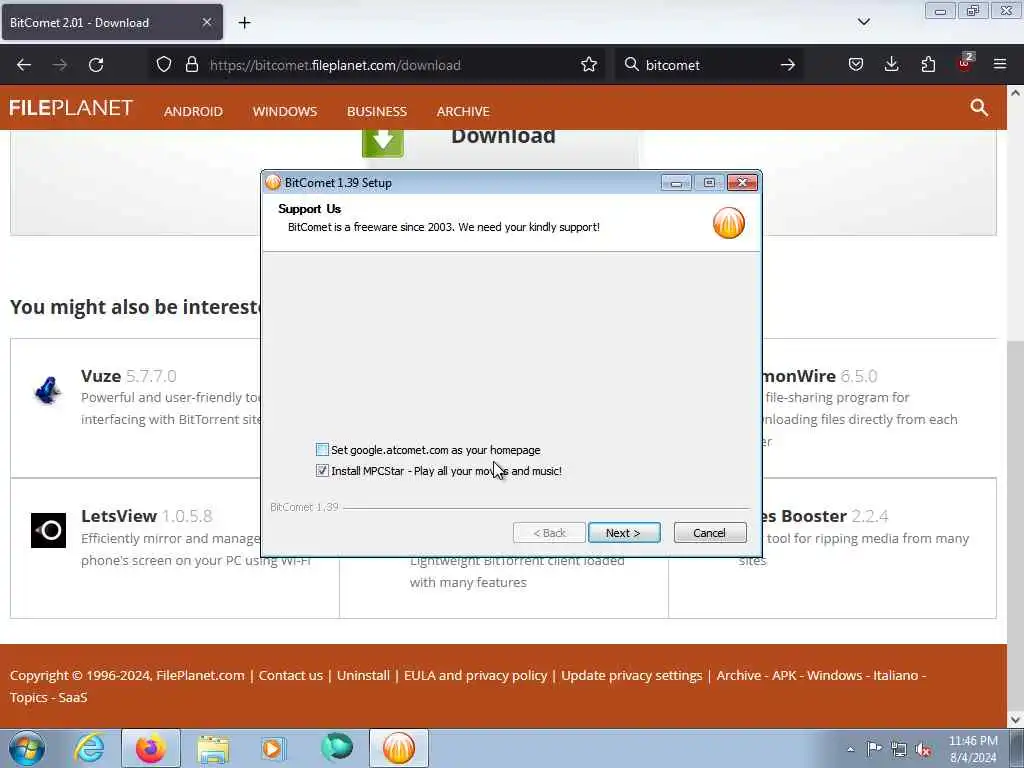Click the green Download arrow icon

coord(383,142)
